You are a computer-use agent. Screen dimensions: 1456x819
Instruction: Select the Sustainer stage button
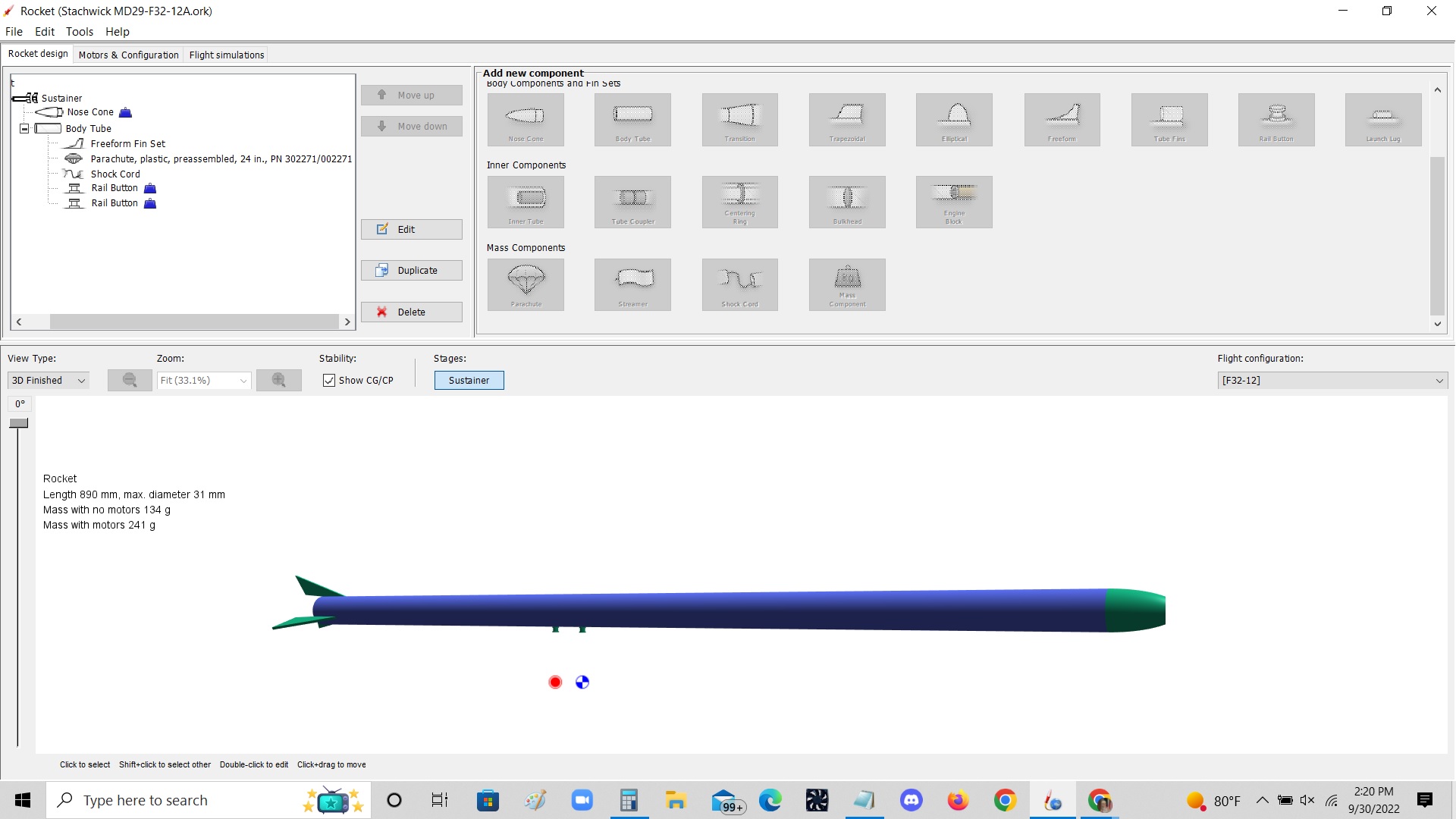469,380
